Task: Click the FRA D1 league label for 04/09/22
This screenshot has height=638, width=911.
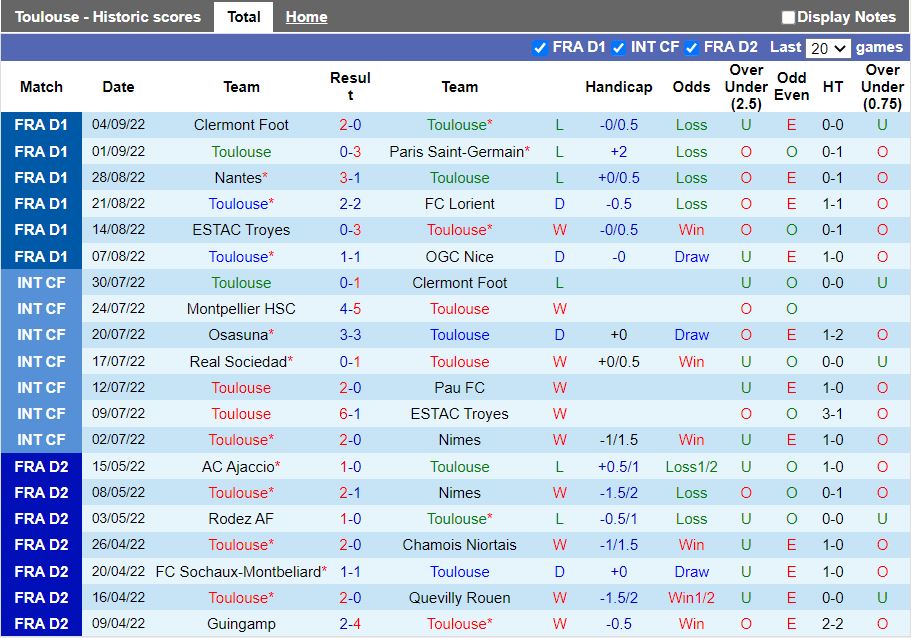Action: tap(41, 125)
